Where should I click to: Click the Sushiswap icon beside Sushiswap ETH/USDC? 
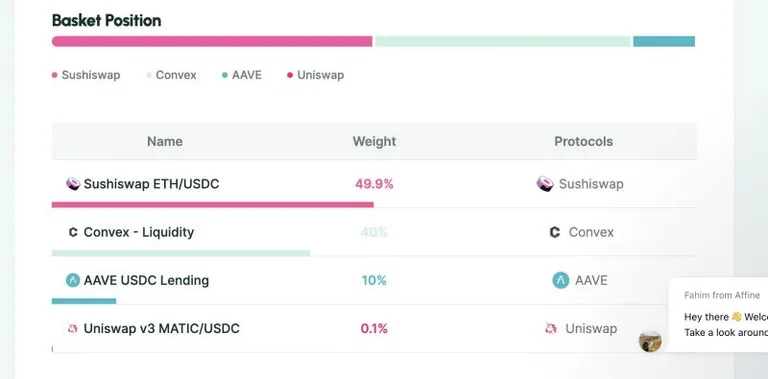coord(73,184)
